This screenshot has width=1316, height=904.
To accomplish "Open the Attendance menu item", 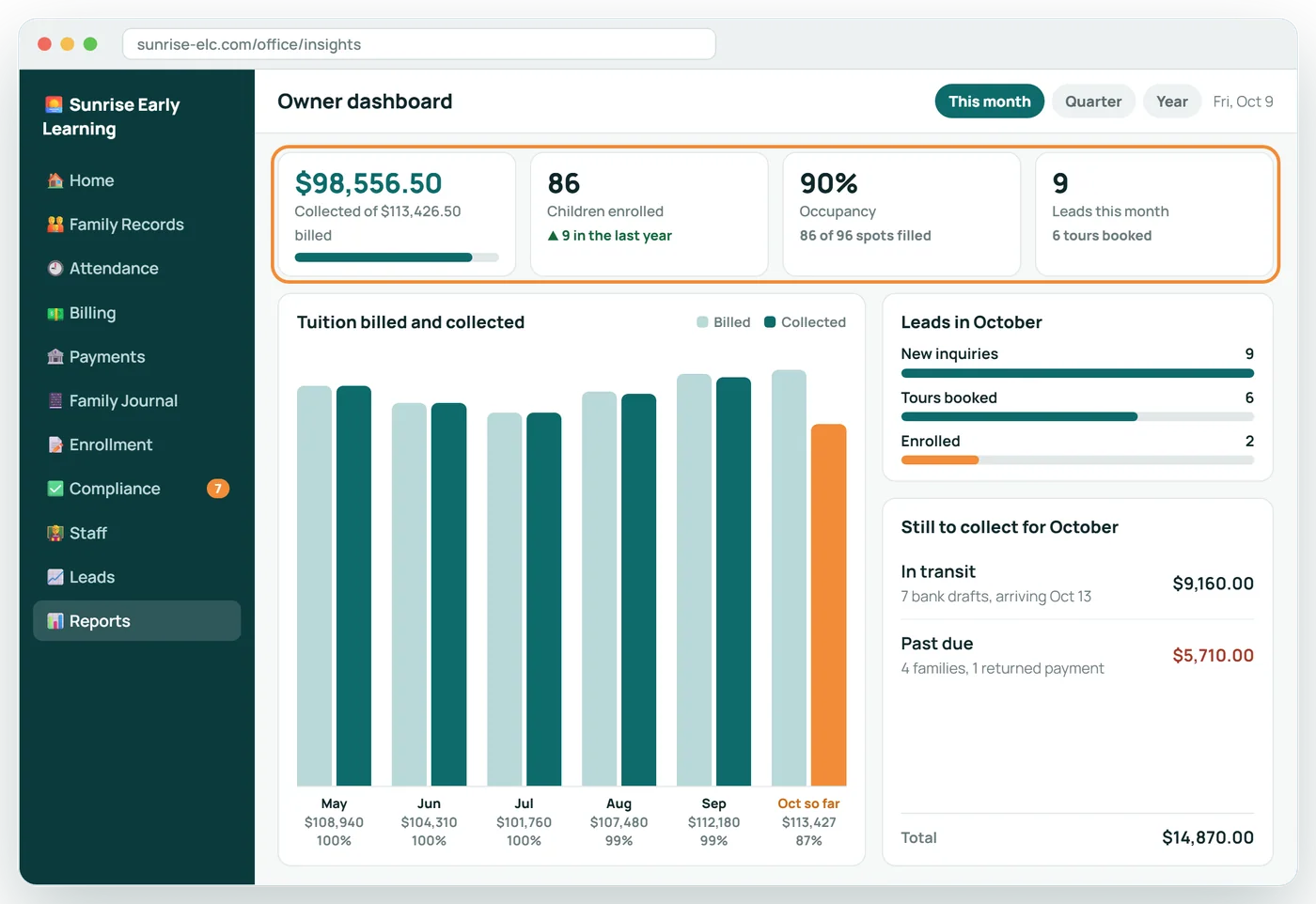I will [137, 269].
